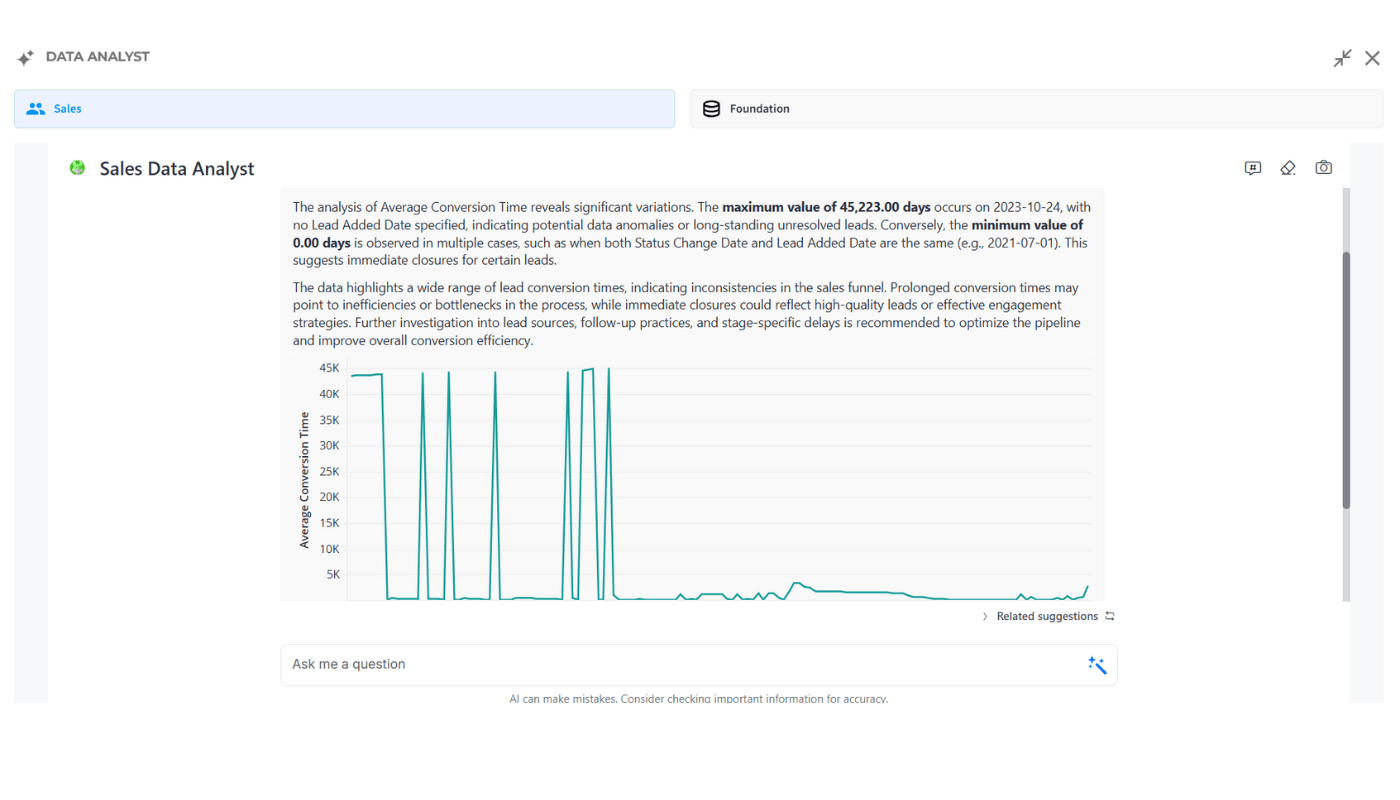
Task: Focus the "Ask me a question" input field
Action: pyautogui.click(x=680, y=665)
